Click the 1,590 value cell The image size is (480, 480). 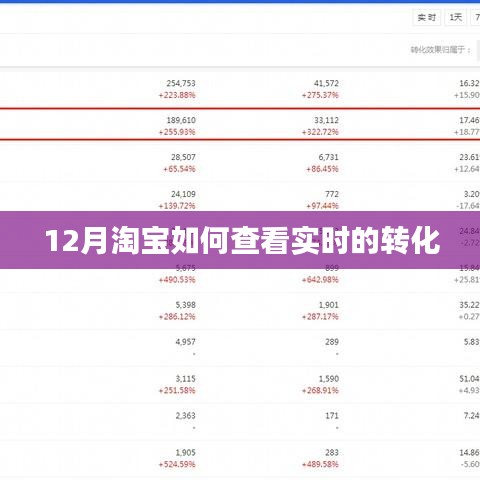click(x=328, y=379)
